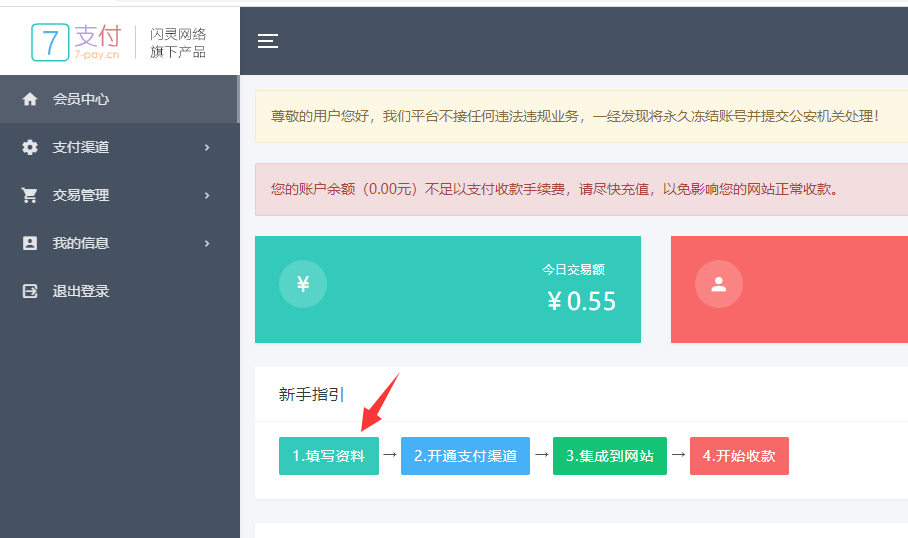
Task: Expand the 交易管理 submenu chevron
Action: click(207, 195)
